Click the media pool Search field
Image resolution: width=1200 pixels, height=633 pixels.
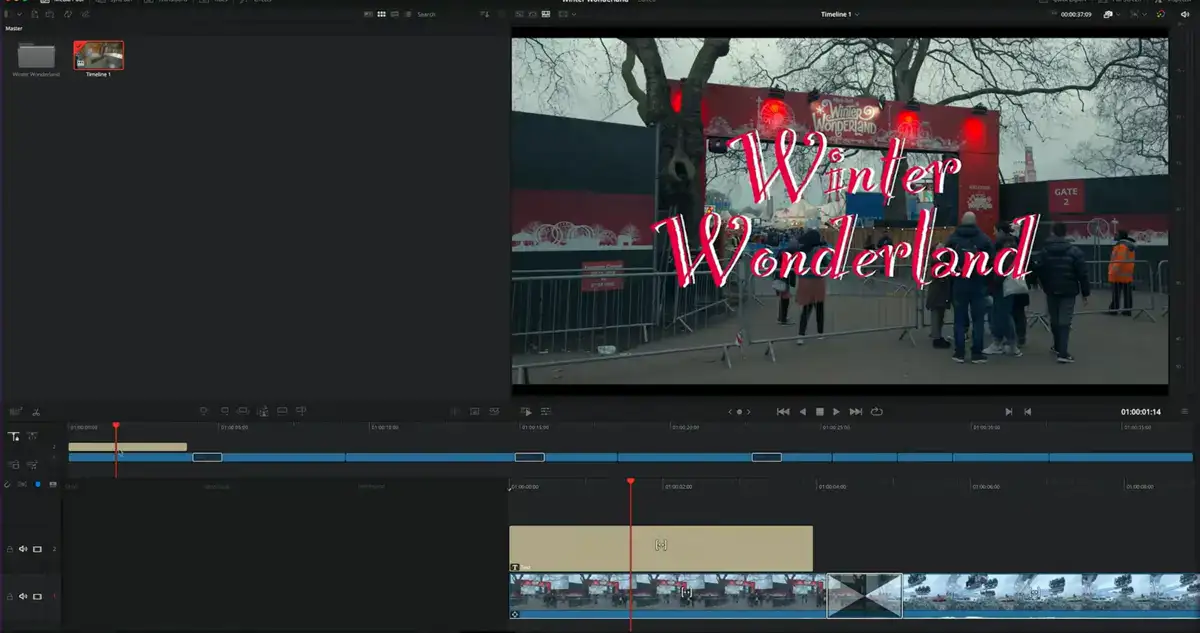(x=426, y=14)
